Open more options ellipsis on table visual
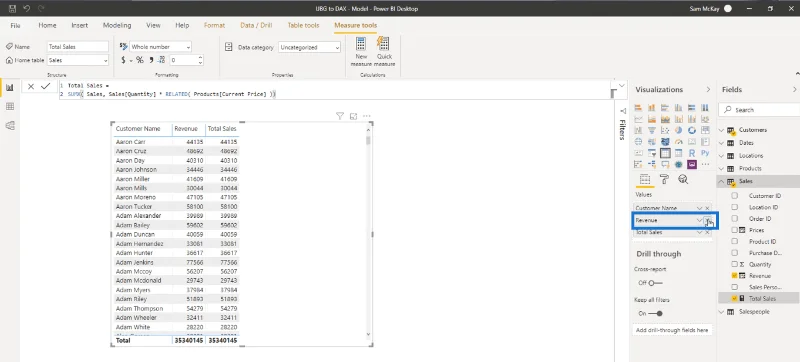800x362 pixels. click(x=366, y=116)
